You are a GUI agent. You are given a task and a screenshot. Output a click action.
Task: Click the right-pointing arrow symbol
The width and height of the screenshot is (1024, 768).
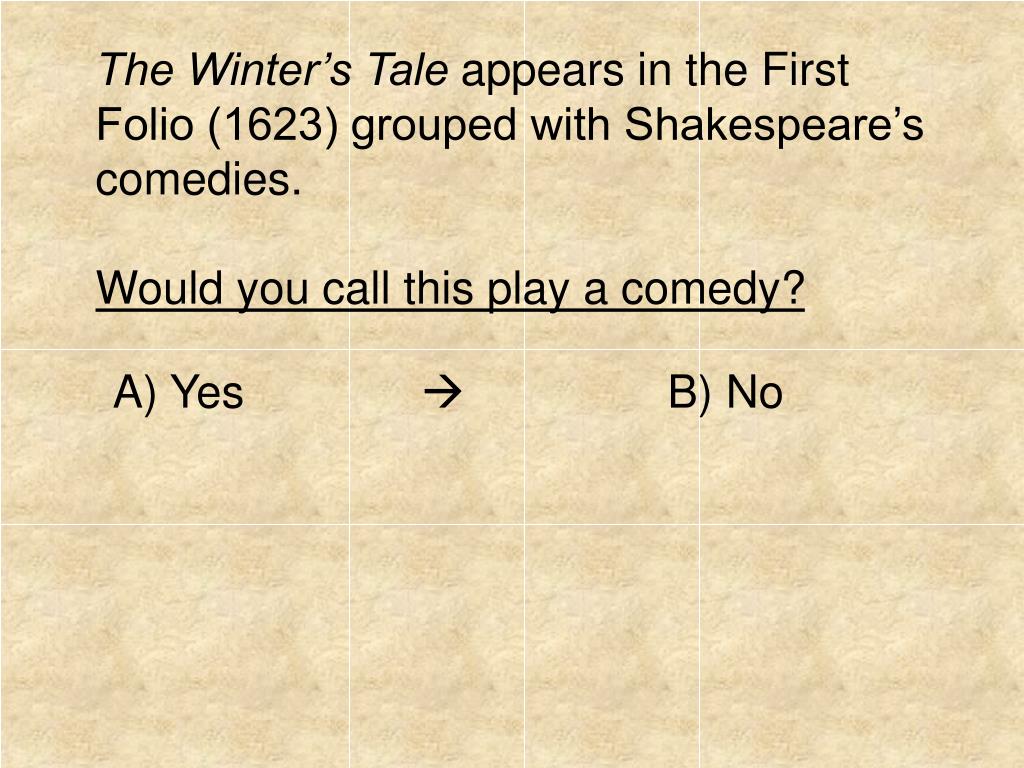443,392
